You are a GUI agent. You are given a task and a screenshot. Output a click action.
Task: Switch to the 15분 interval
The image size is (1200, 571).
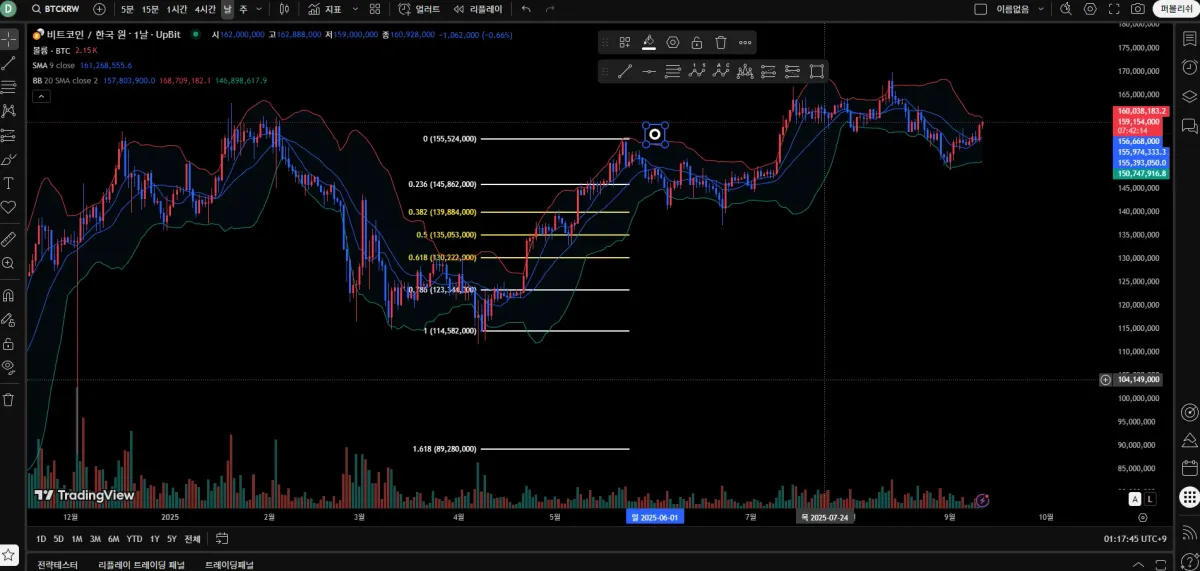pos(150,9)
